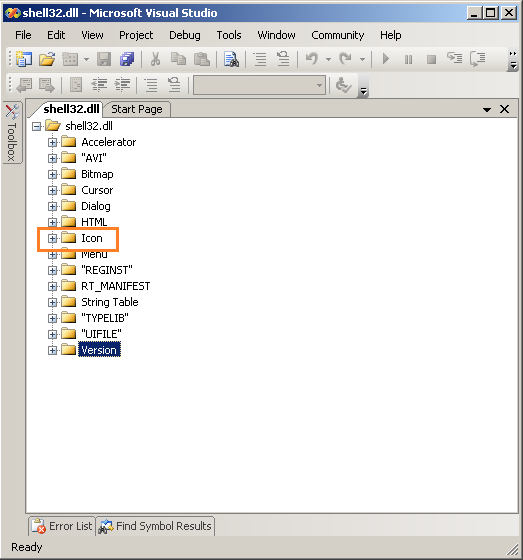Open the File menu

pyautogui.click(x=23, y=35)
